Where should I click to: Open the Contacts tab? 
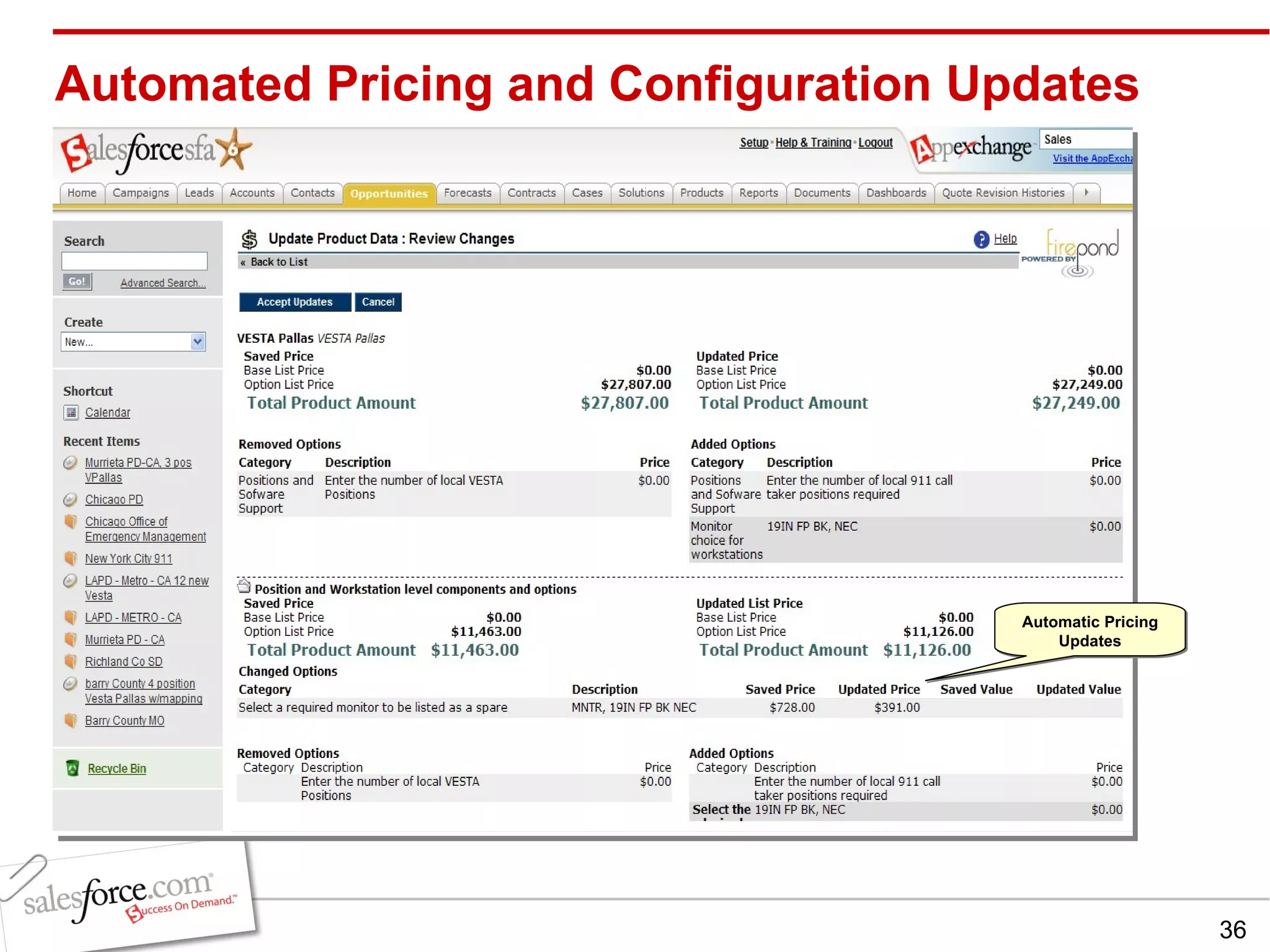pos(313,193)
